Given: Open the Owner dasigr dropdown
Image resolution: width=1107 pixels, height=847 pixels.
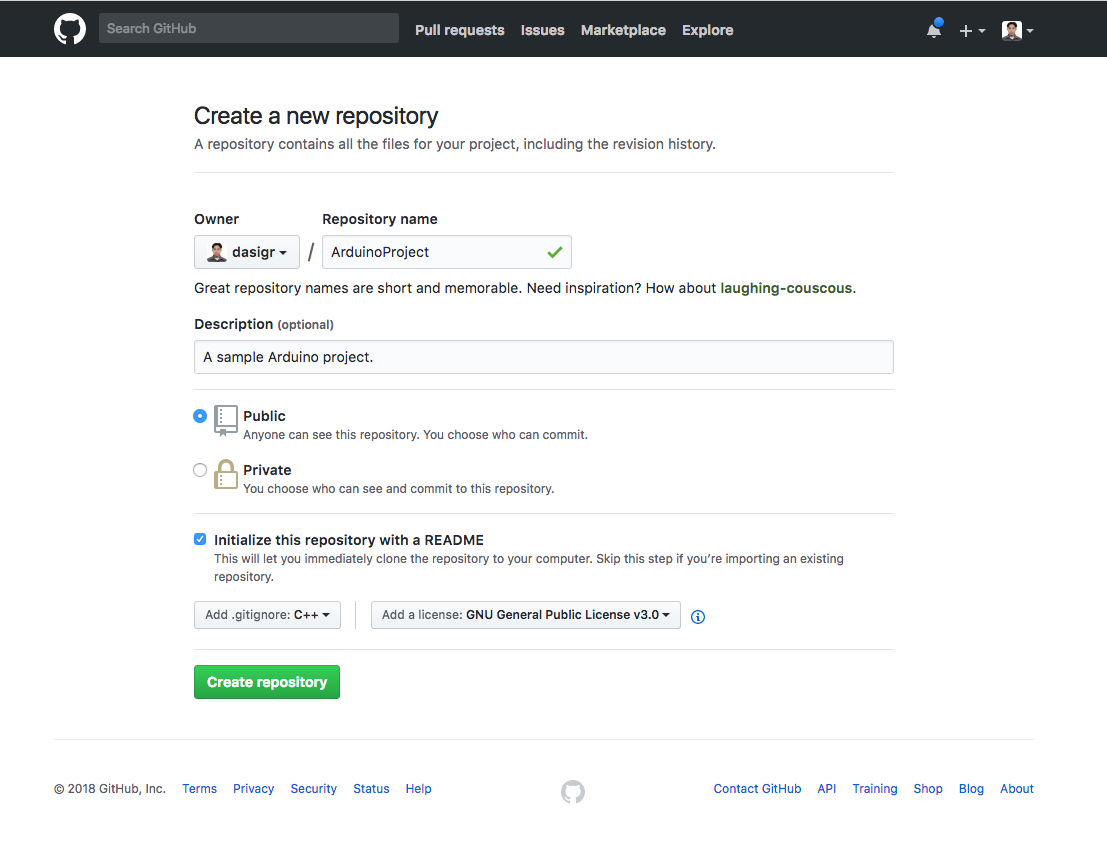Looking at the screenshot, I should pyautogui.click(x=247, y=252).
